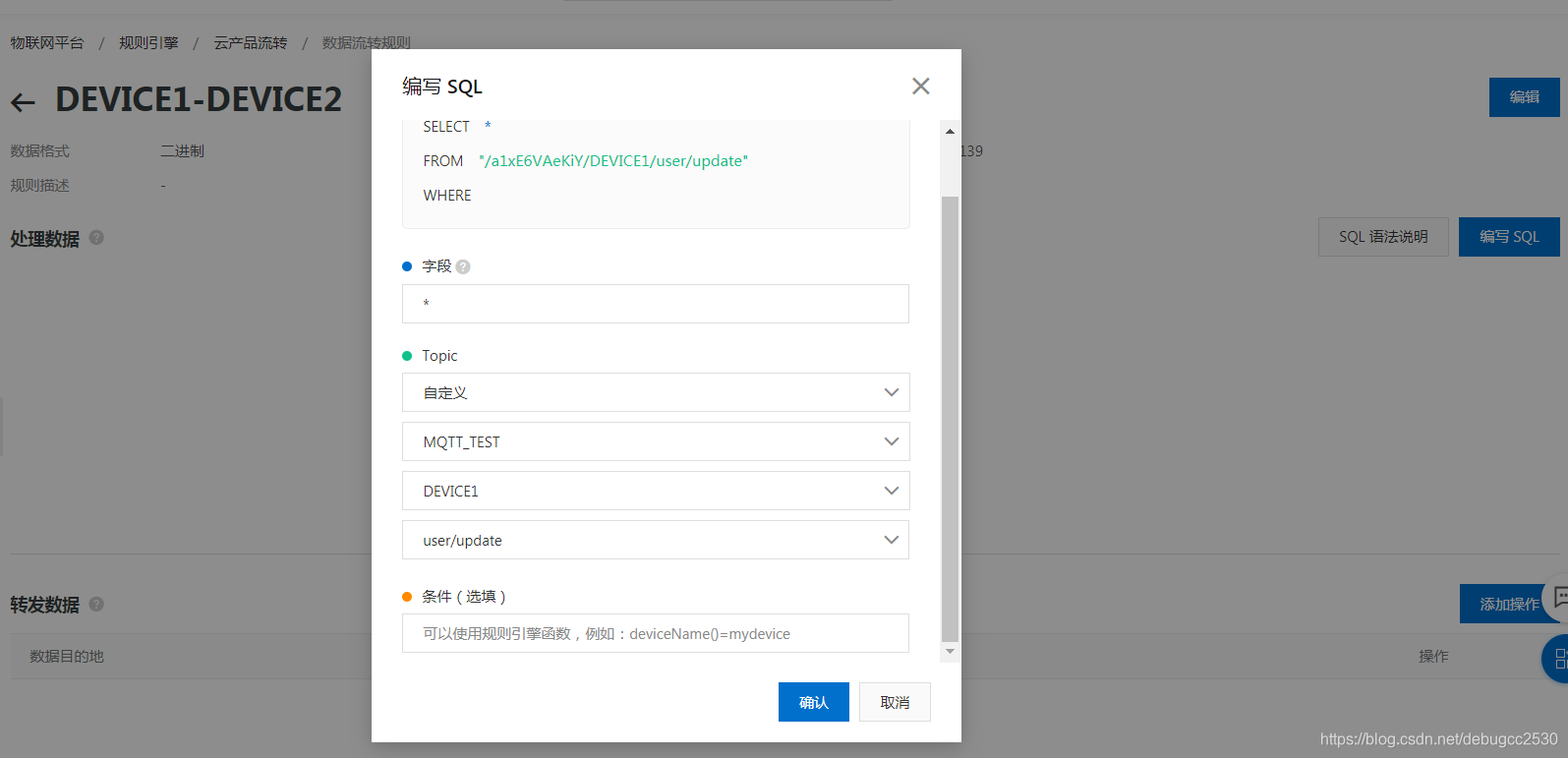Open the feedback chat icon at right edge
1568x758 pixels.
pyautogui.click(x=1557, y=597)
